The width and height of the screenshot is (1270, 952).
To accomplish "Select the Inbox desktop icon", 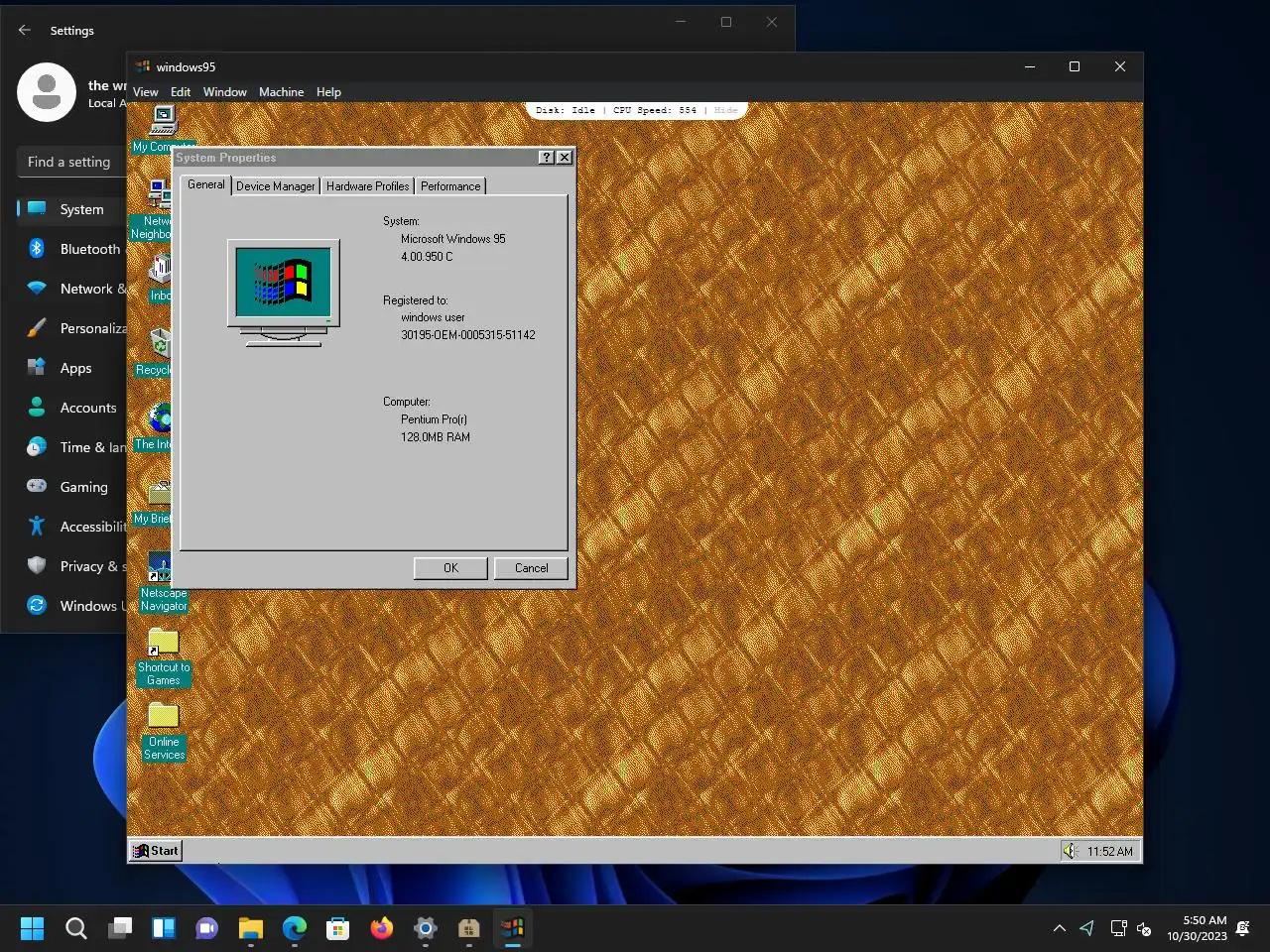I will coord(160,278).
